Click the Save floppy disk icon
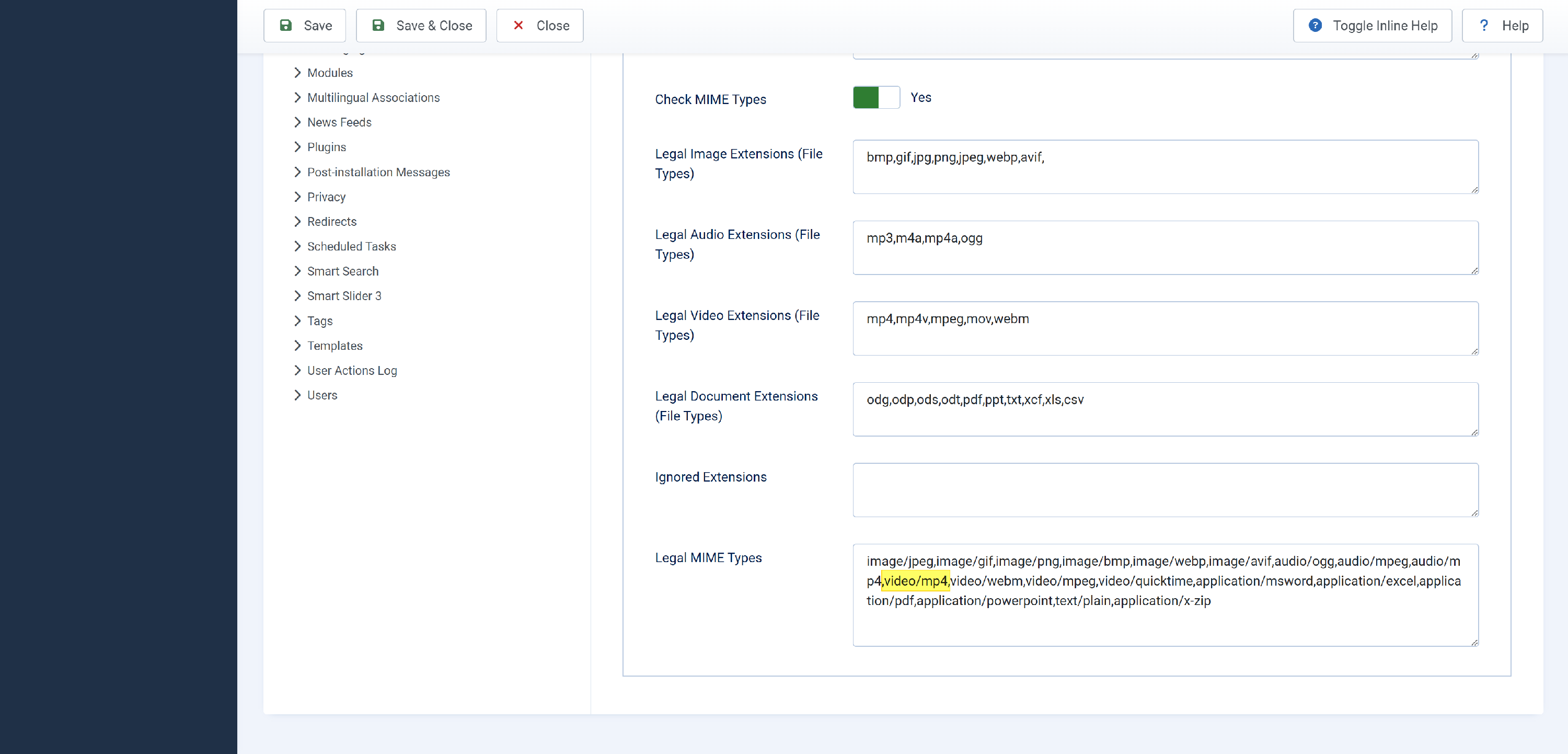Viewport: 1568px width, 754px height. click(x=285, y=26)
